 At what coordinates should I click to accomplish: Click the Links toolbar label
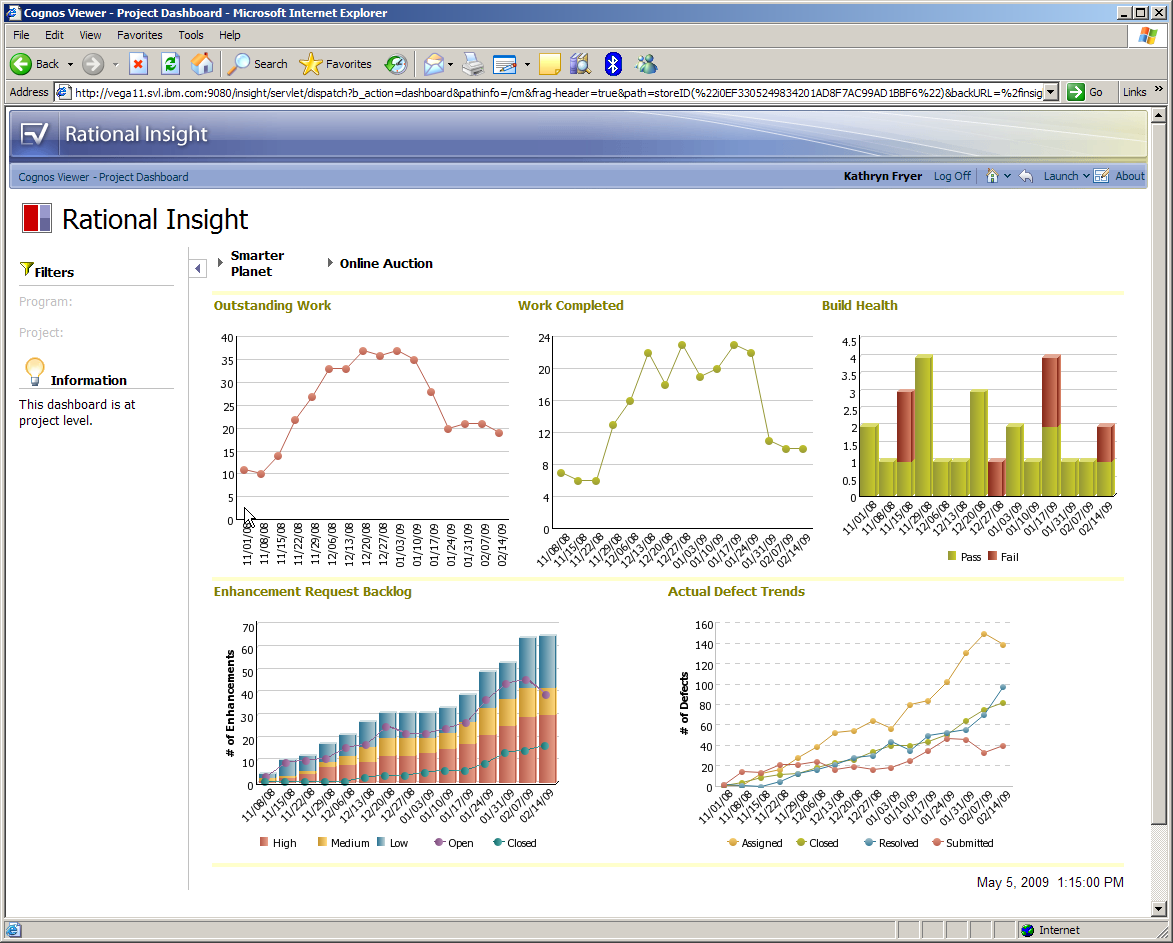click(x=1134, y=92)
